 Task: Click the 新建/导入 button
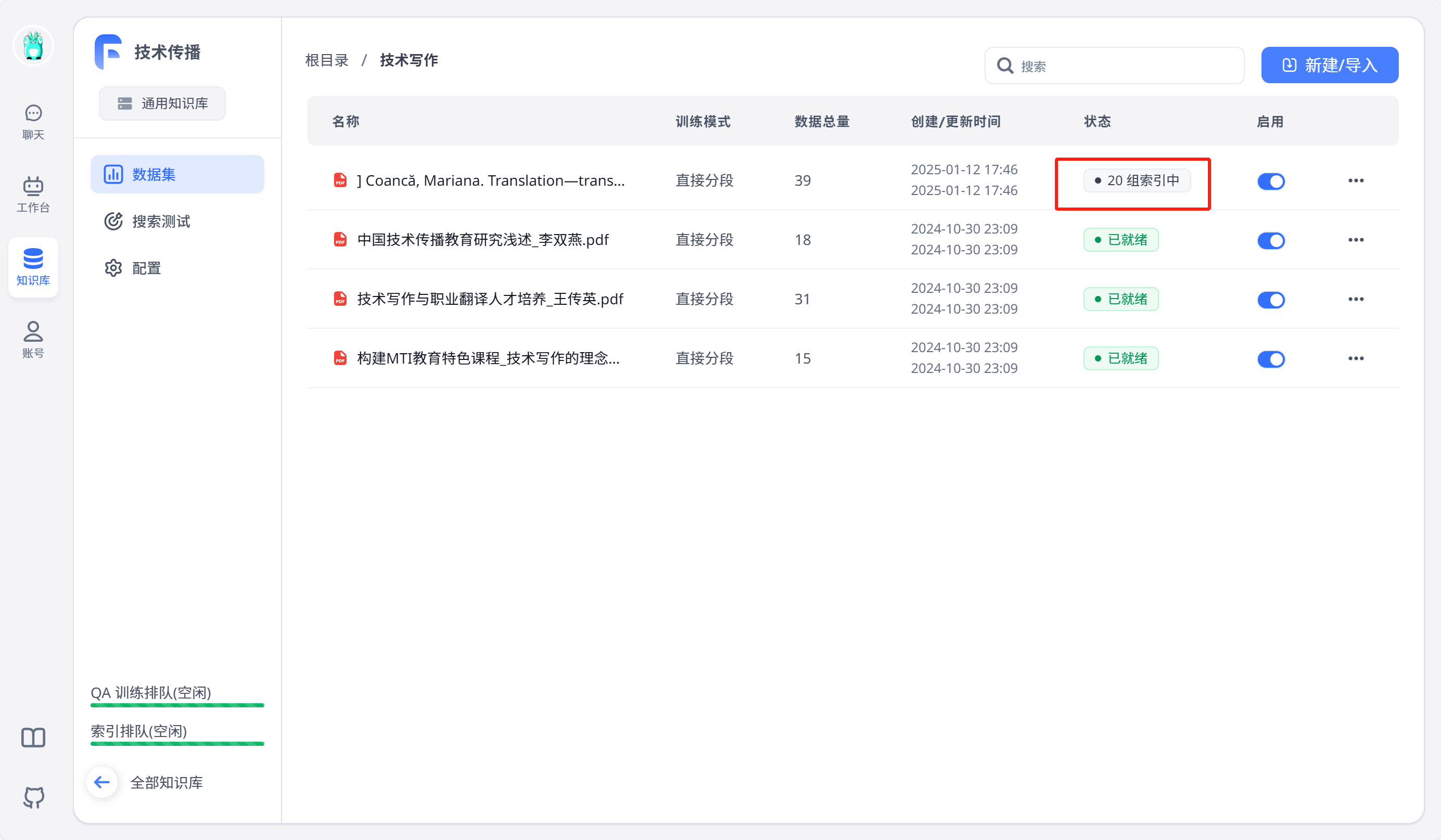tap(1329, 65)
